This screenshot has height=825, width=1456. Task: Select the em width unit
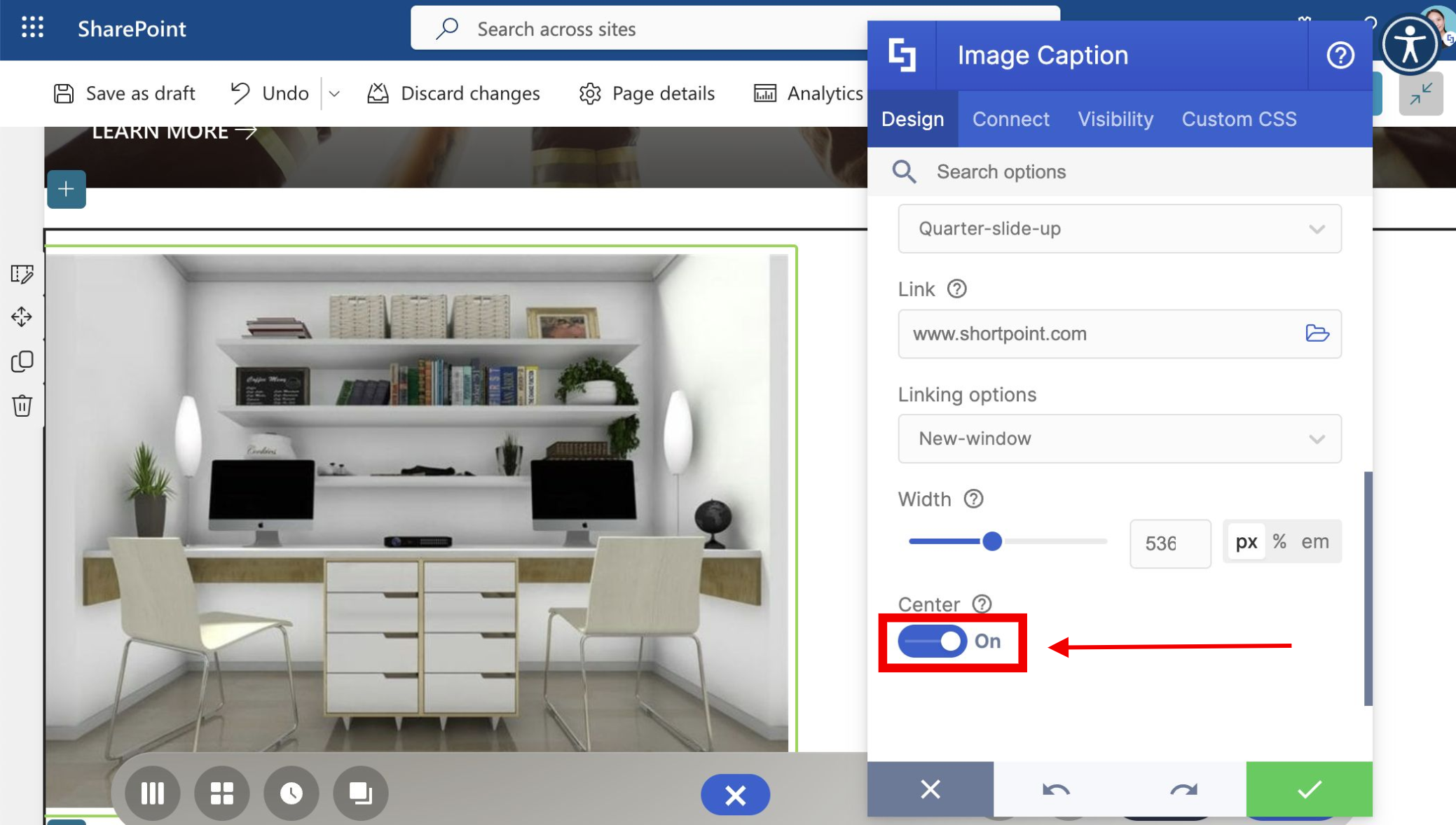(1314, 541)
